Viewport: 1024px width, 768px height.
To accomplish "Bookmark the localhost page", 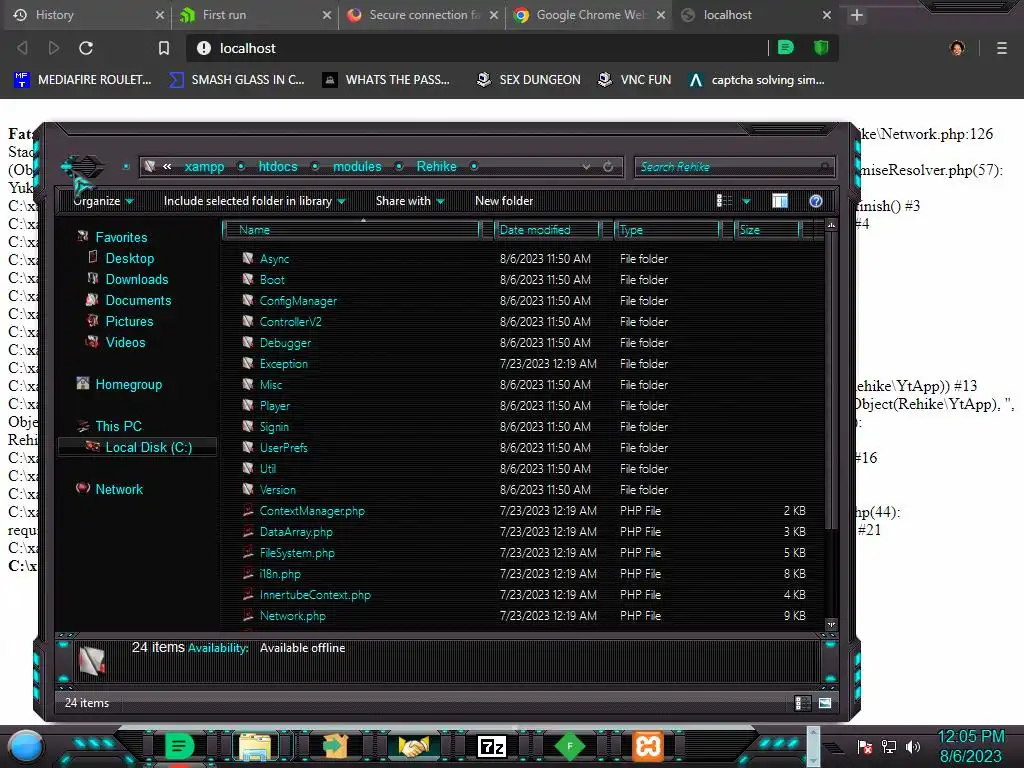I will point(164,48).
